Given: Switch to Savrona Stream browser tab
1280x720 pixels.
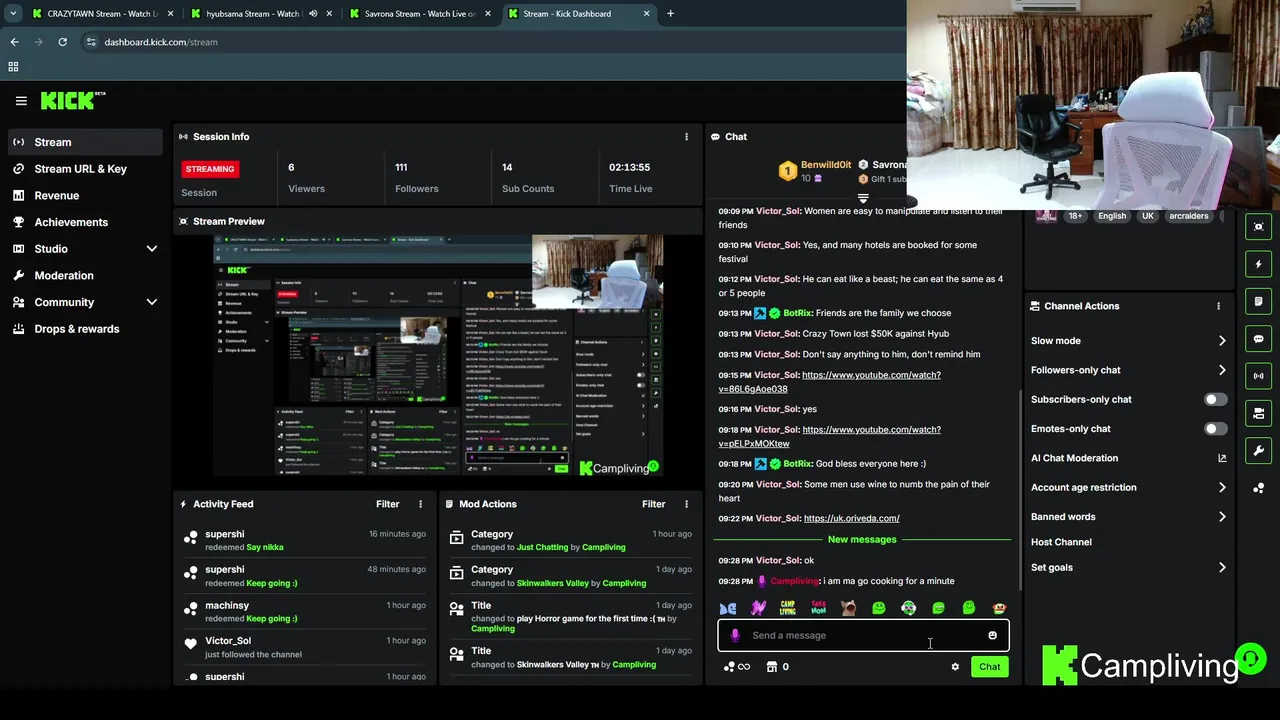Looking at the screenshot, I should (420, 14).
